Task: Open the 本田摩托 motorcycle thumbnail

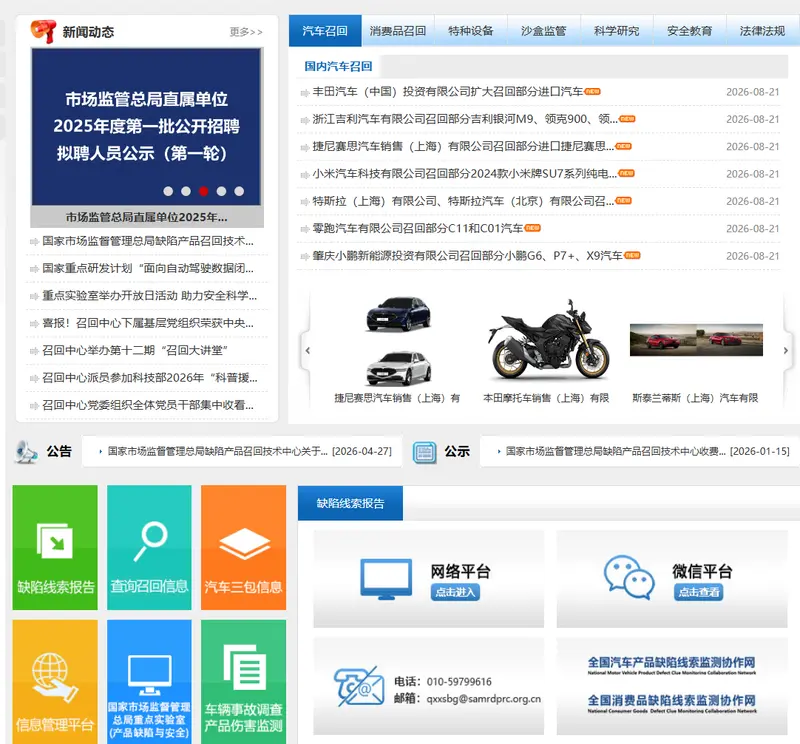Action: pyautogui.click(x=548, y=339)
